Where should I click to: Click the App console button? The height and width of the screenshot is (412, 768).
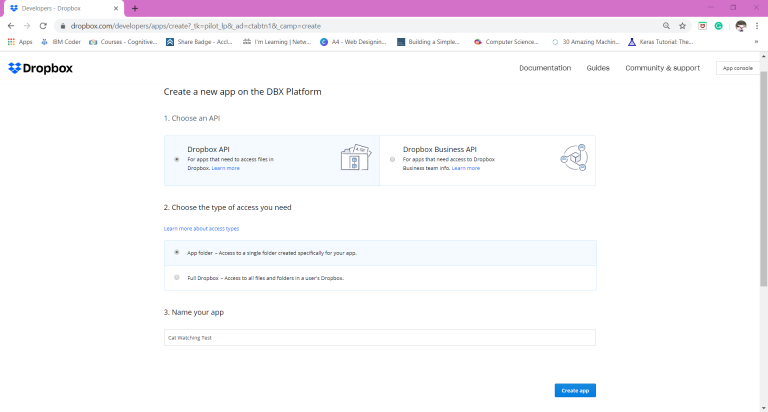tap(738, 68)
